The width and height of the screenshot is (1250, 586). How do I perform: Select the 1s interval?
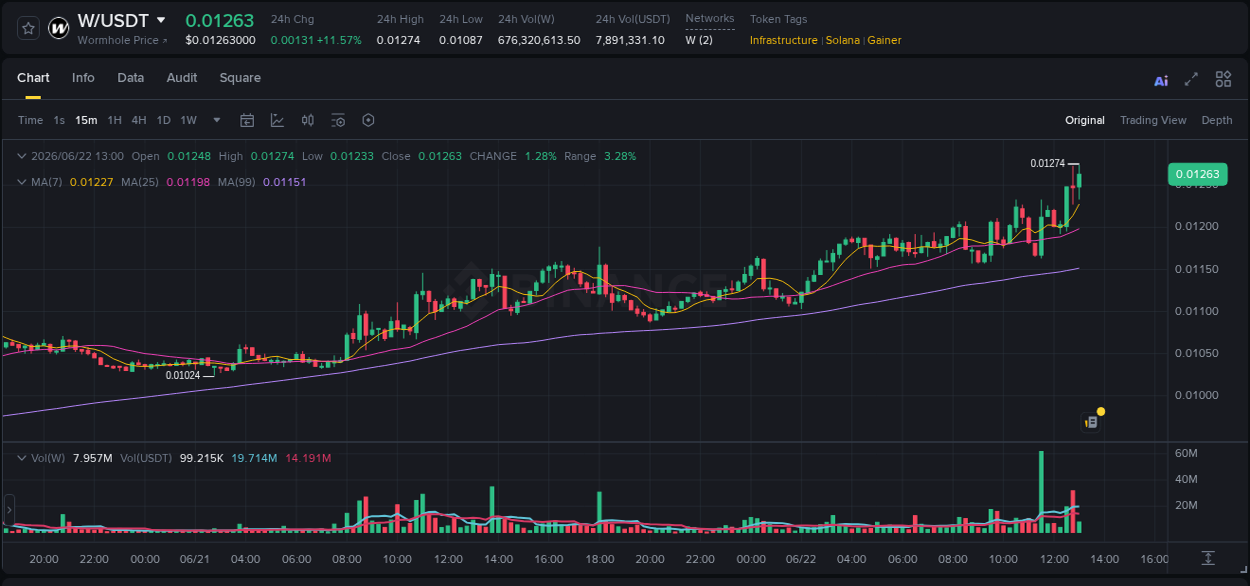(x=59, y=120)
